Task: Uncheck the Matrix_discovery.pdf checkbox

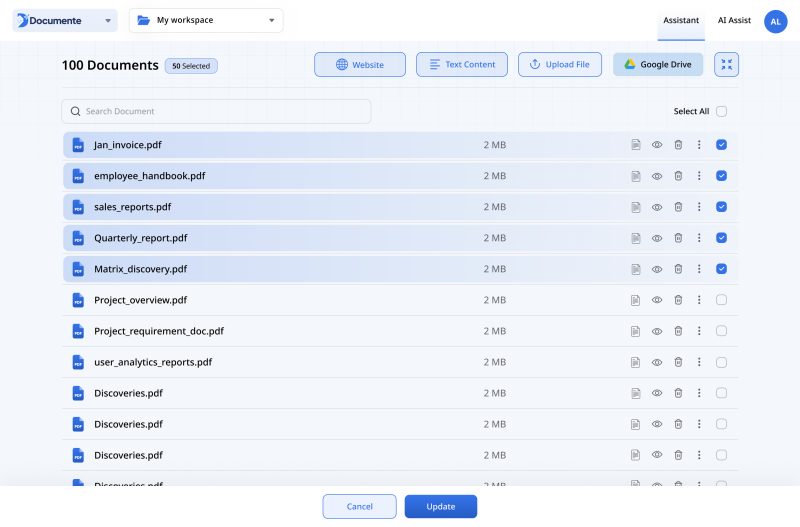Action: pos(721,269)
